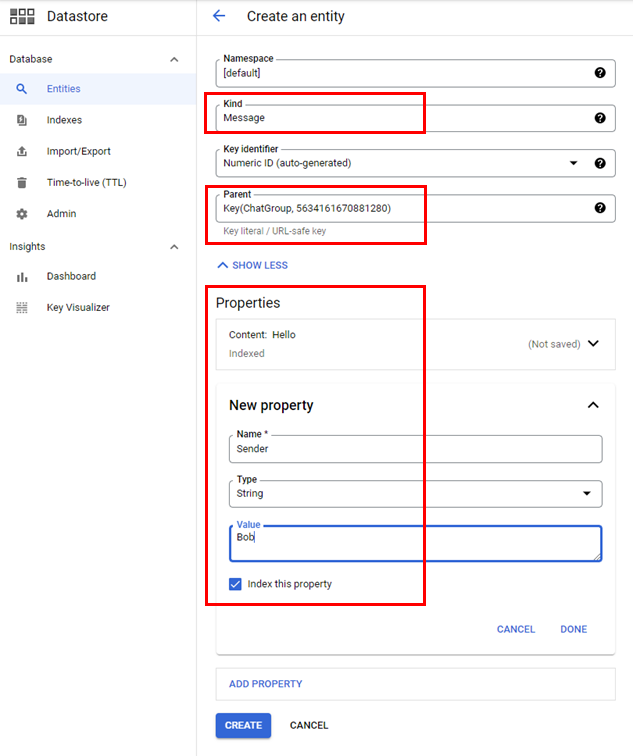Click the Key Visualizer icon in sidebar
The image size is (633, 756).
click(x=22, y=308)
